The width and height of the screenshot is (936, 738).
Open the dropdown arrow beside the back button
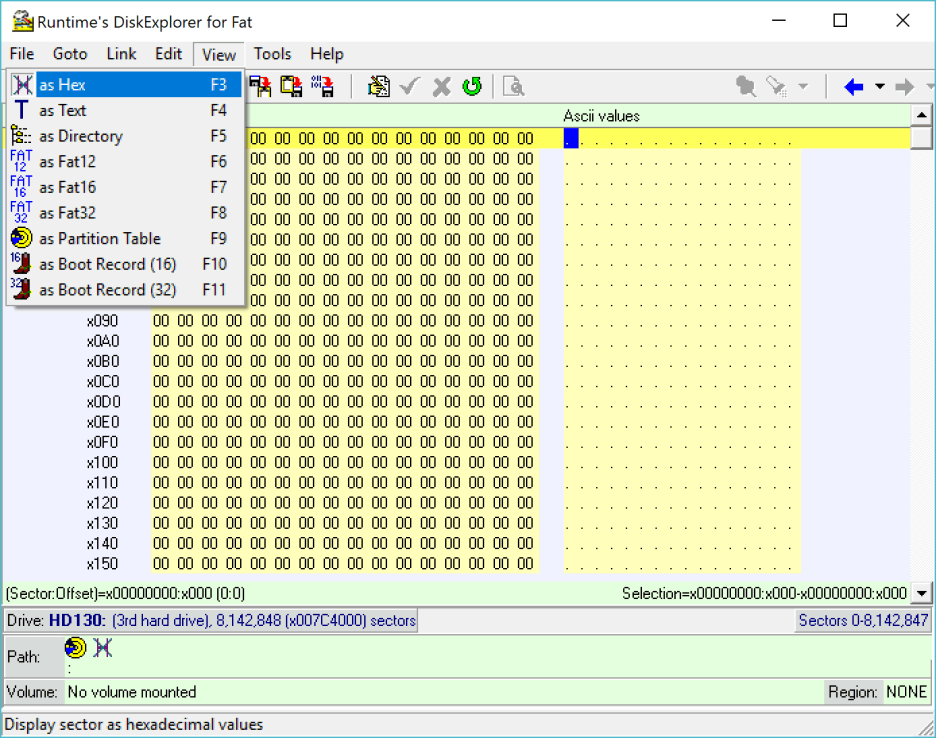click(x=880, y=87)
